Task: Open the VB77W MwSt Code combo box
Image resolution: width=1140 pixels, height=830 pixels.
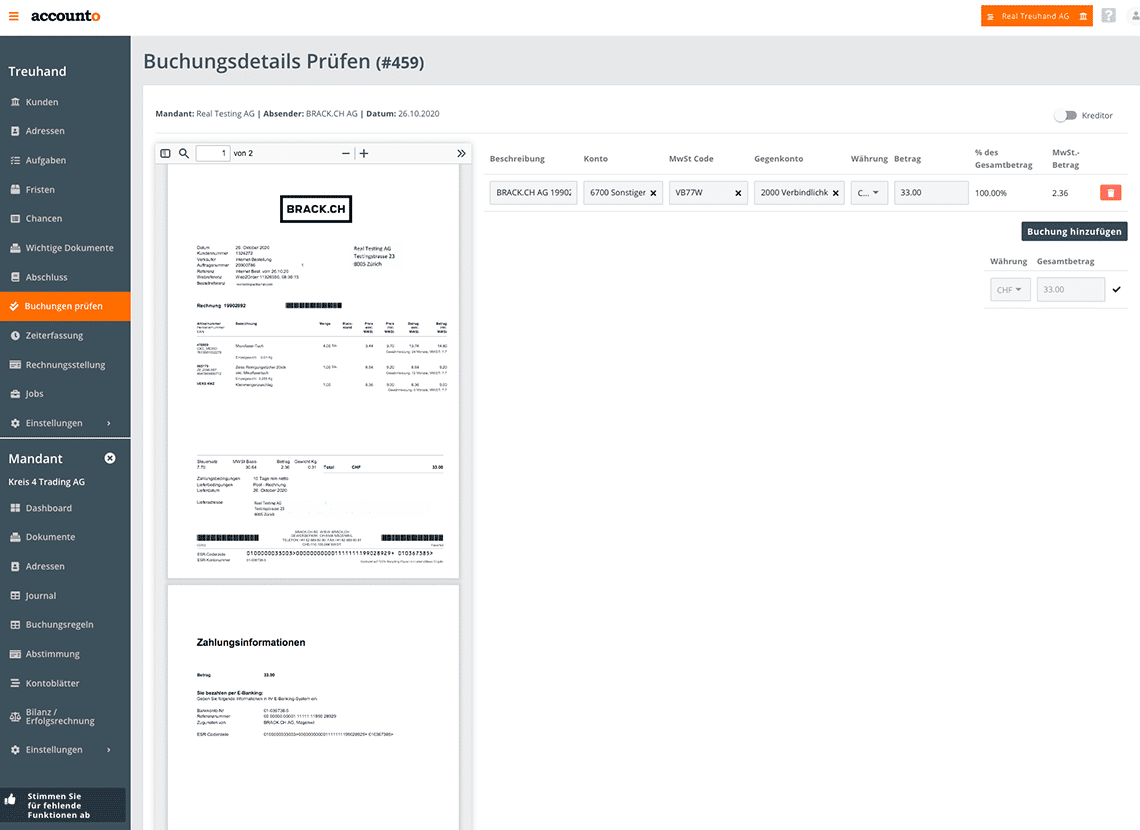Action: click(x=708, y=193)
